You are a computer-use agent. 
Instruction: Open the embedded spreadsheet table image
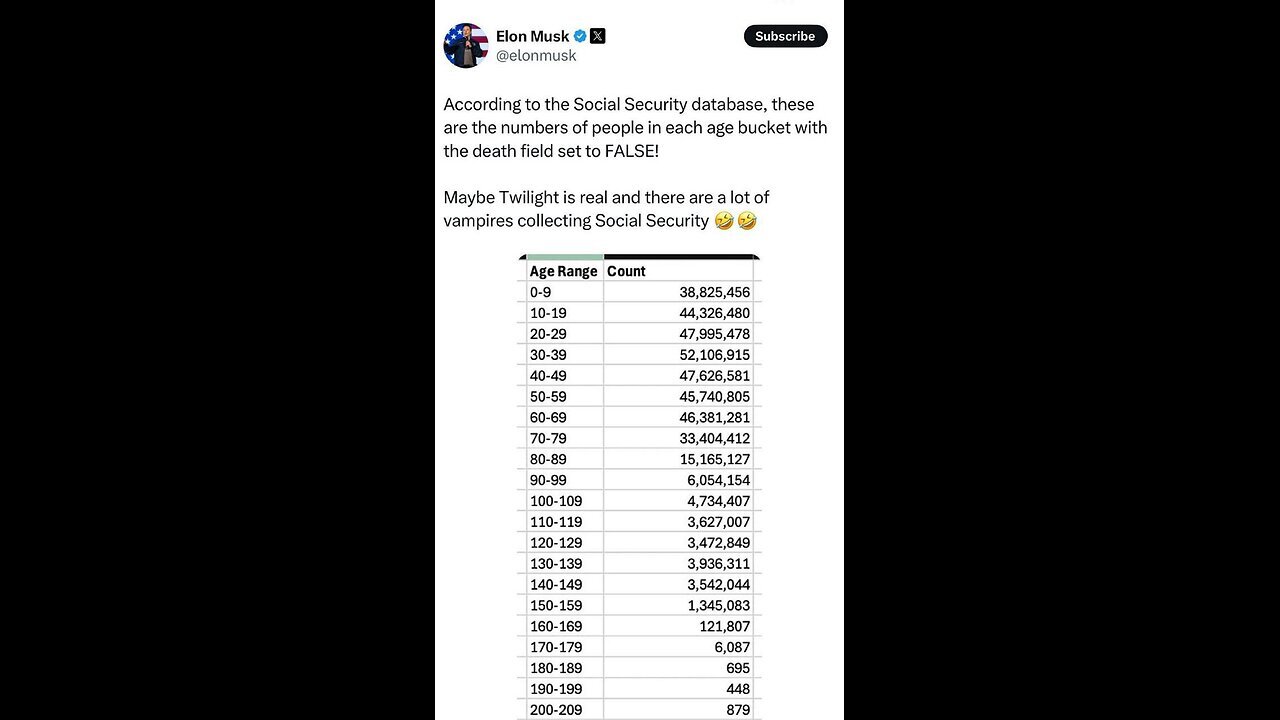[x=640, y=487]
